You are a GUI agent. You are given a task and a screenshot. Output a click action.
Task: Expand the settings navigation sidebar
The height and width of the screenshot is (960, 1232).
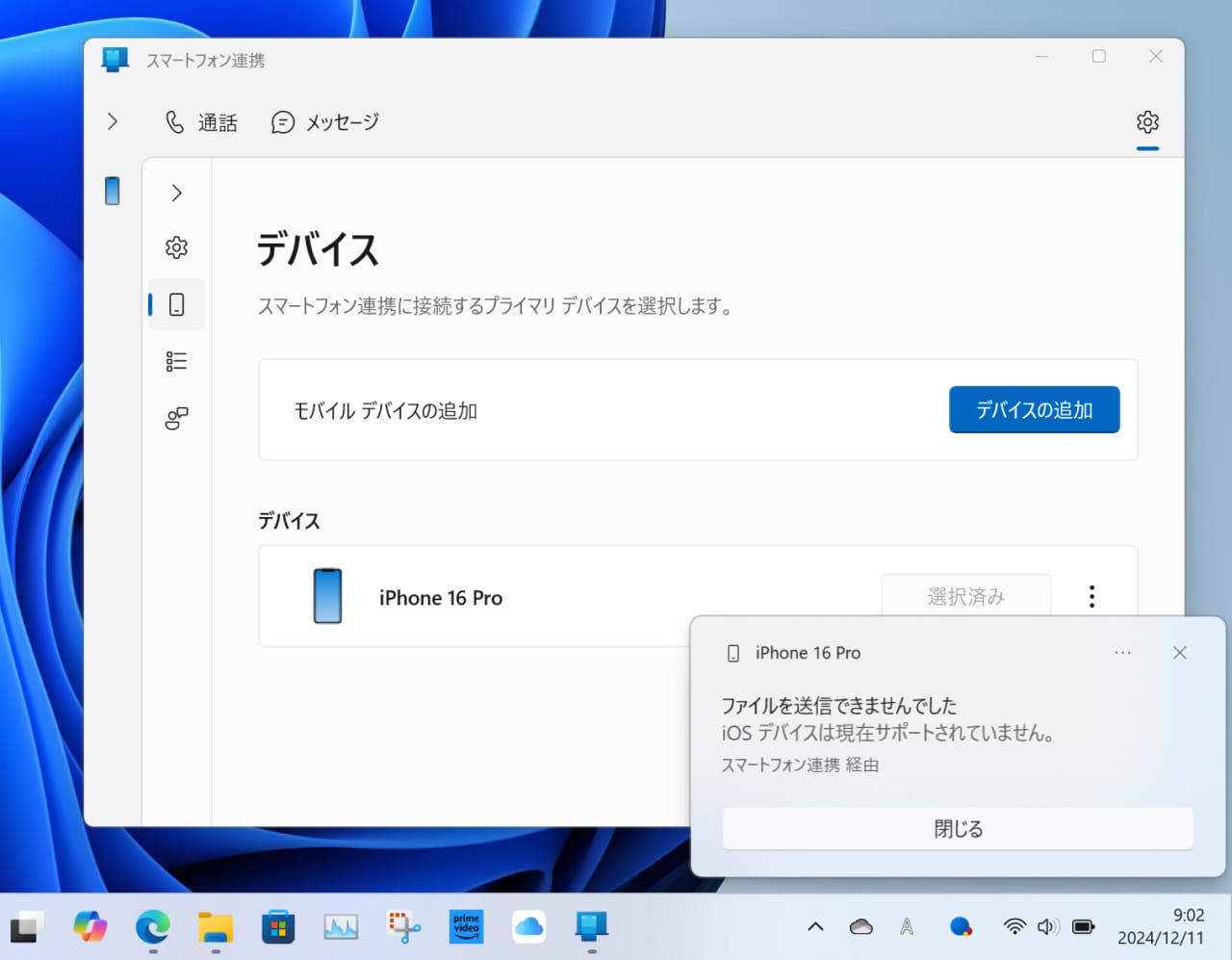pyautogui.click(x=176, y=193)
